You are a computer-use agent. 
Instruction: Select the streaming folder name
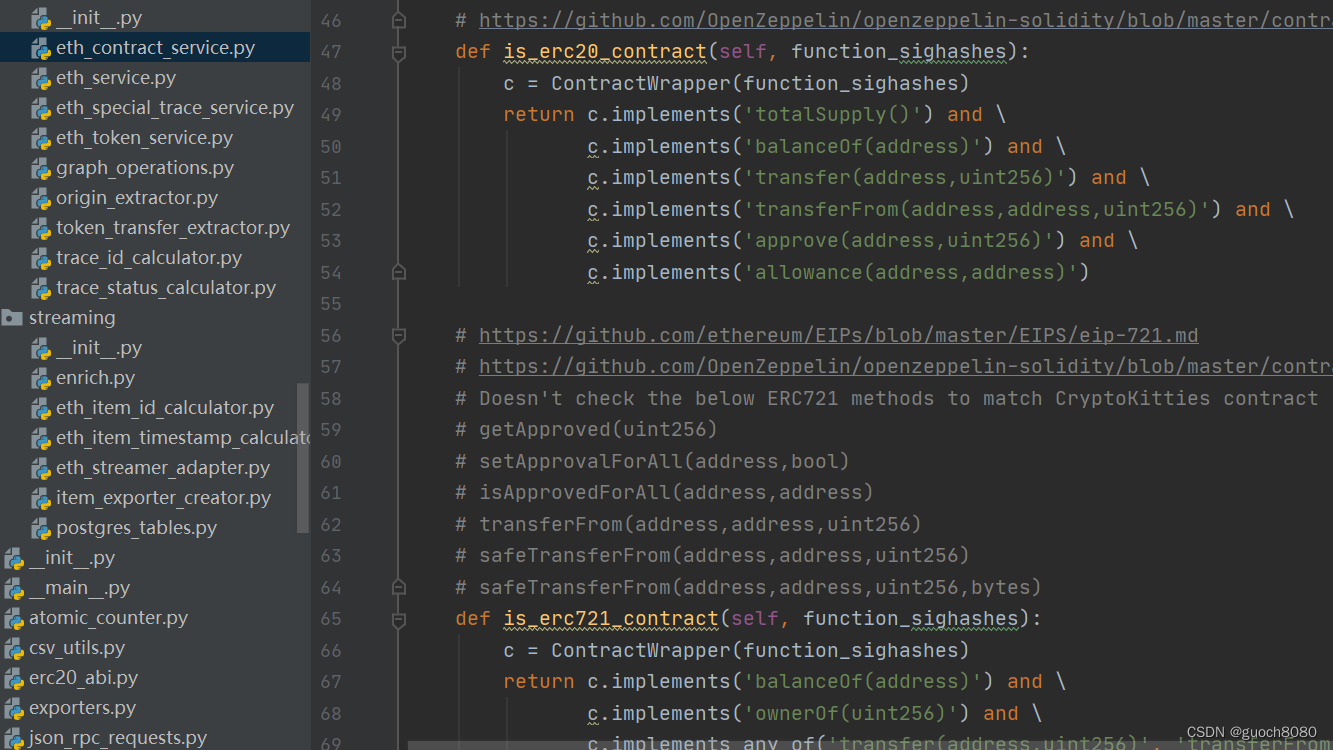pos(72,318)
